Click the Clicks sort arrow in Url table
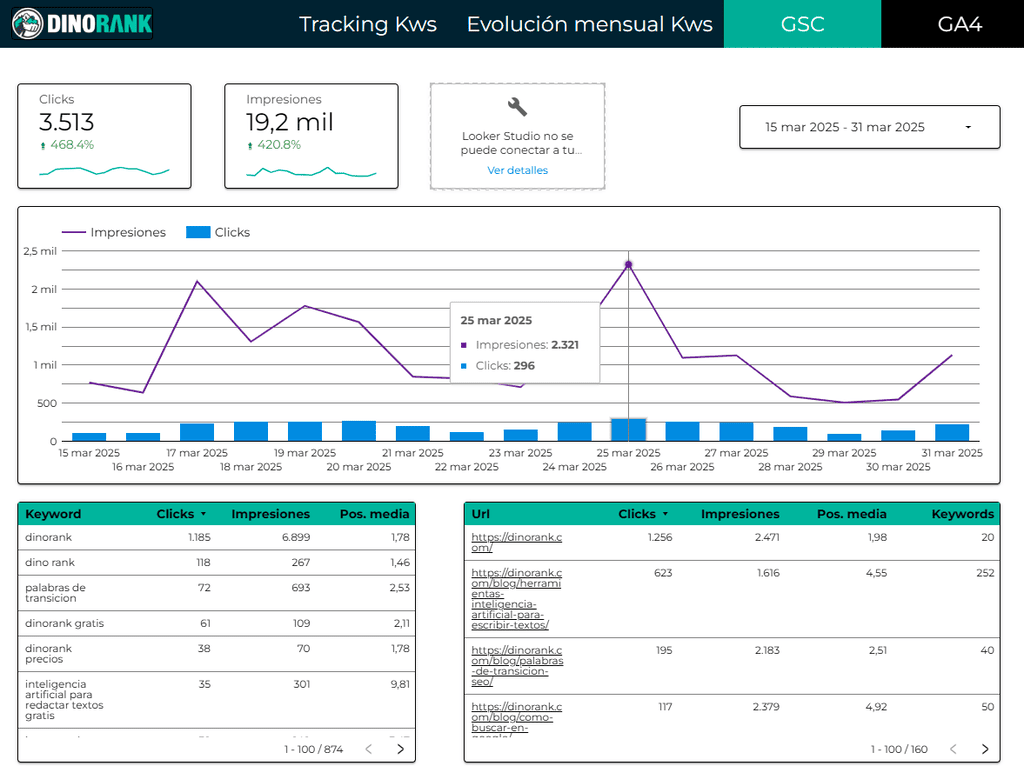The height and width of the screenshot is (766, 1024). (665, 514)
